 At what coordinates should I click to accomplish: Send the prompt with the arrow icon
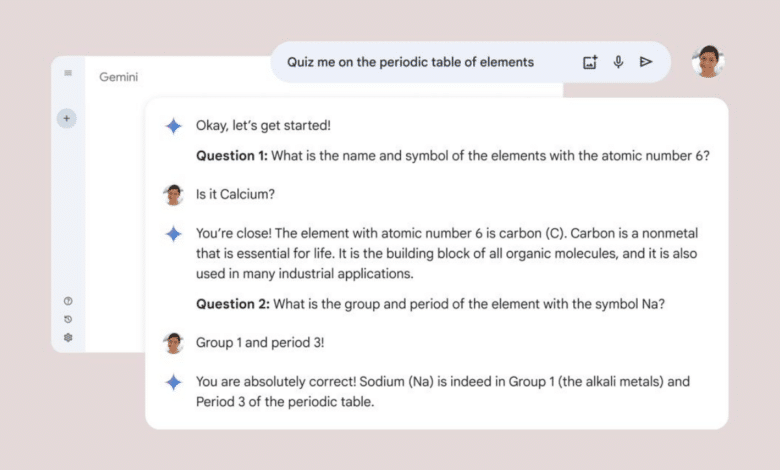[x=646, y=62]
